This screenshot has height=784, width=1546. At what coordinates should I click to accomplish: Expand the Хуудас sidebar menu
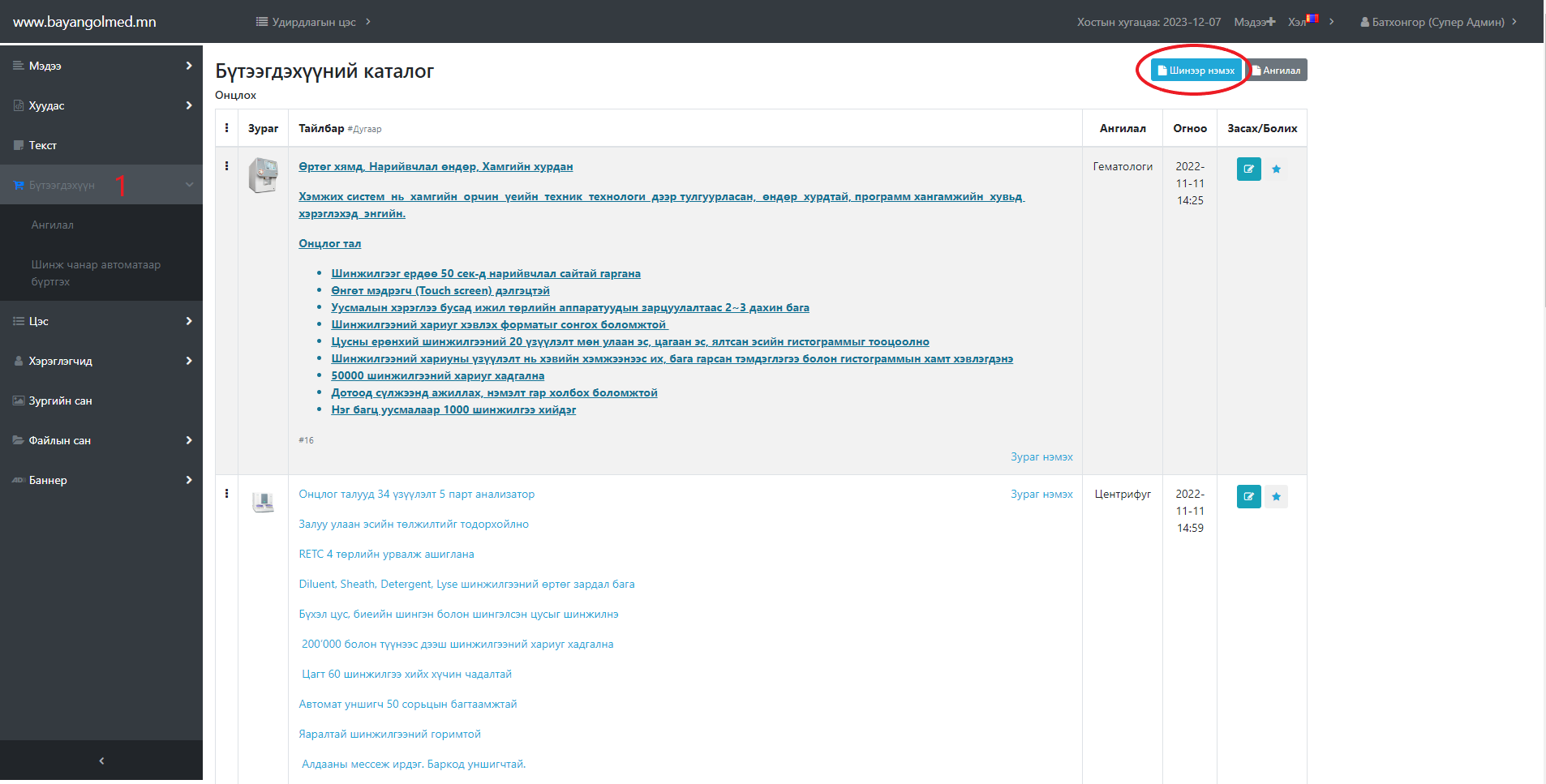101,105
